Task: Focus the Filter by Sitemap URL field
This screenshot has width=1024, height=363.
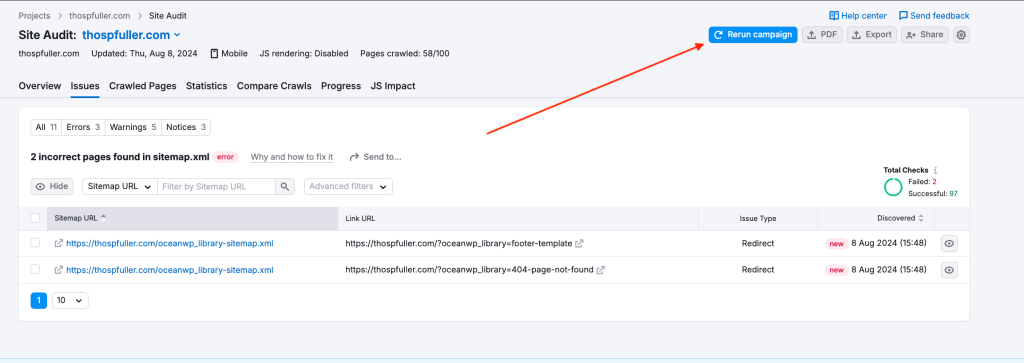Action: pyautogui.click(x=216, y=187)
